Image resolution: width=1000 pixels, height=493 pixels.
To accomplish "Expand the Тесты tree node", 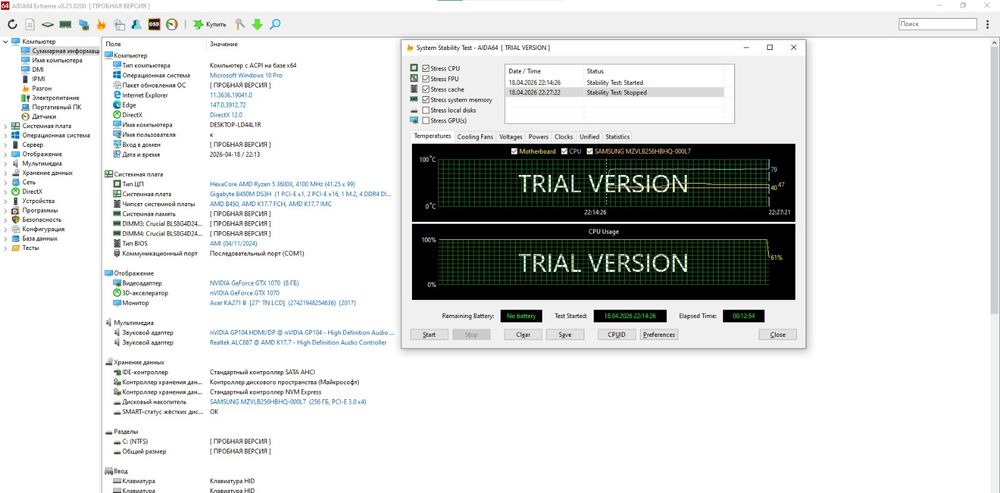I will tap(6, 247).
